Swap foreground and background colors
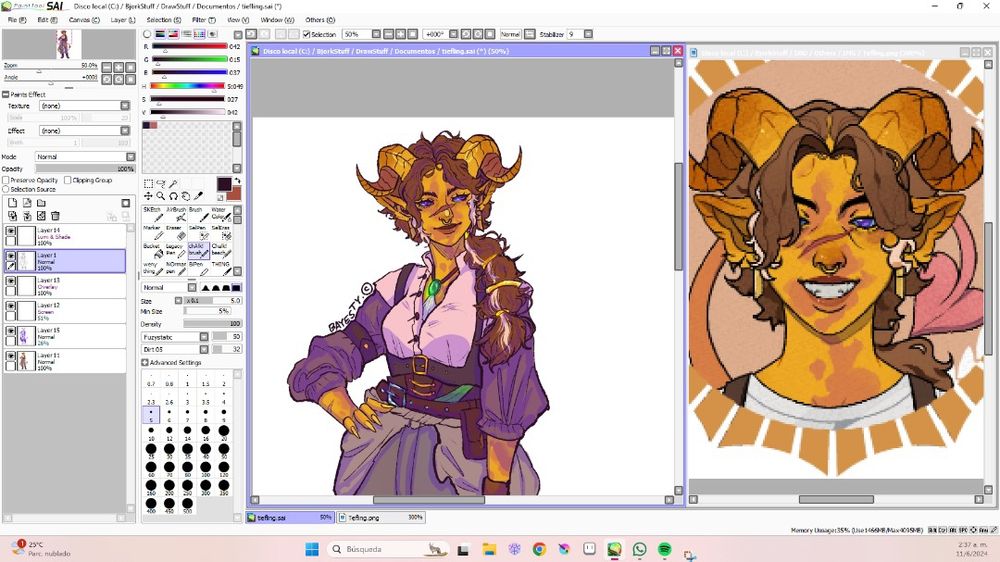 click(237, 181)
